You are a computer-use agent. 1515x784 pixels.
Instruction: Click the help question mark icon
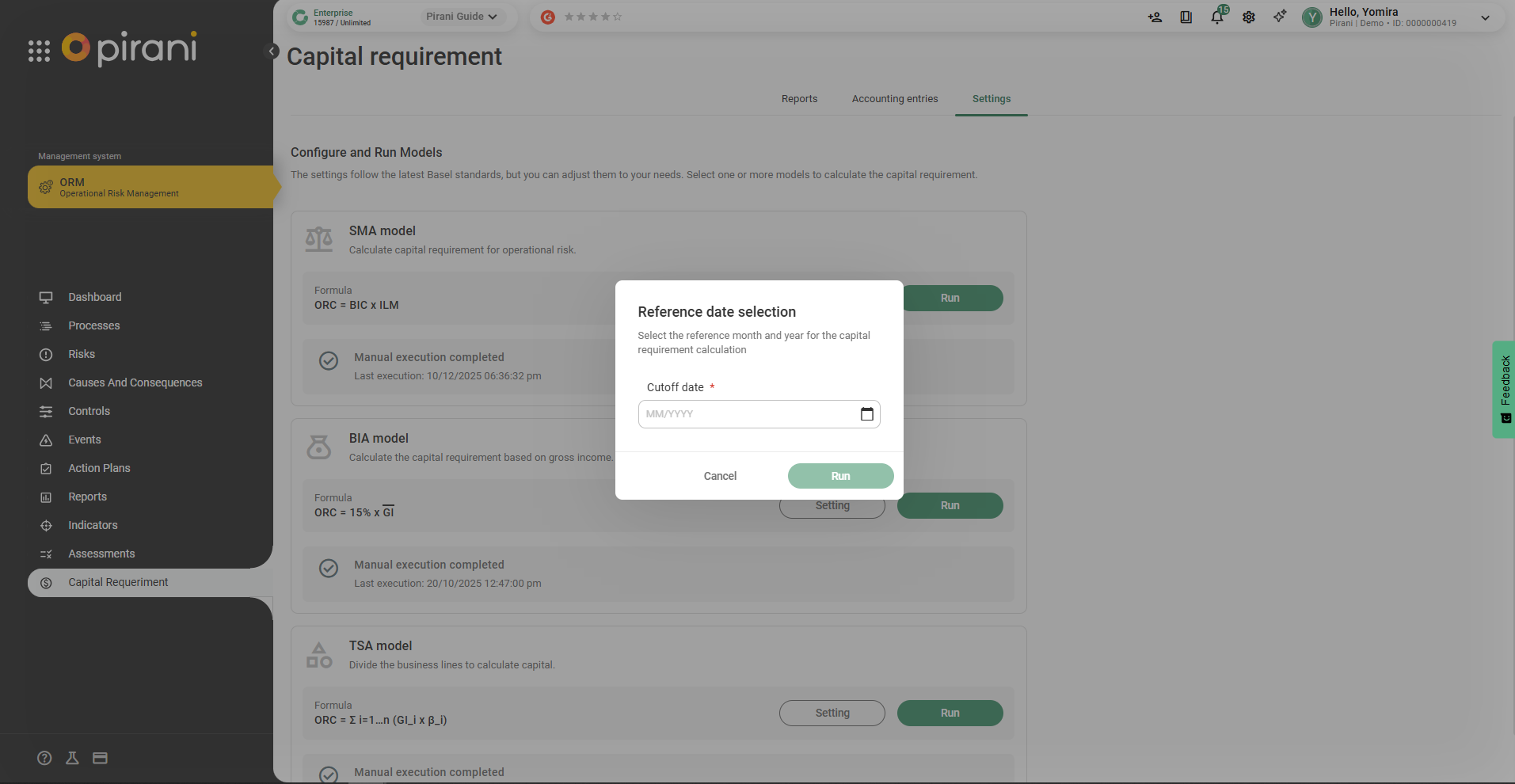coord(44,758)
